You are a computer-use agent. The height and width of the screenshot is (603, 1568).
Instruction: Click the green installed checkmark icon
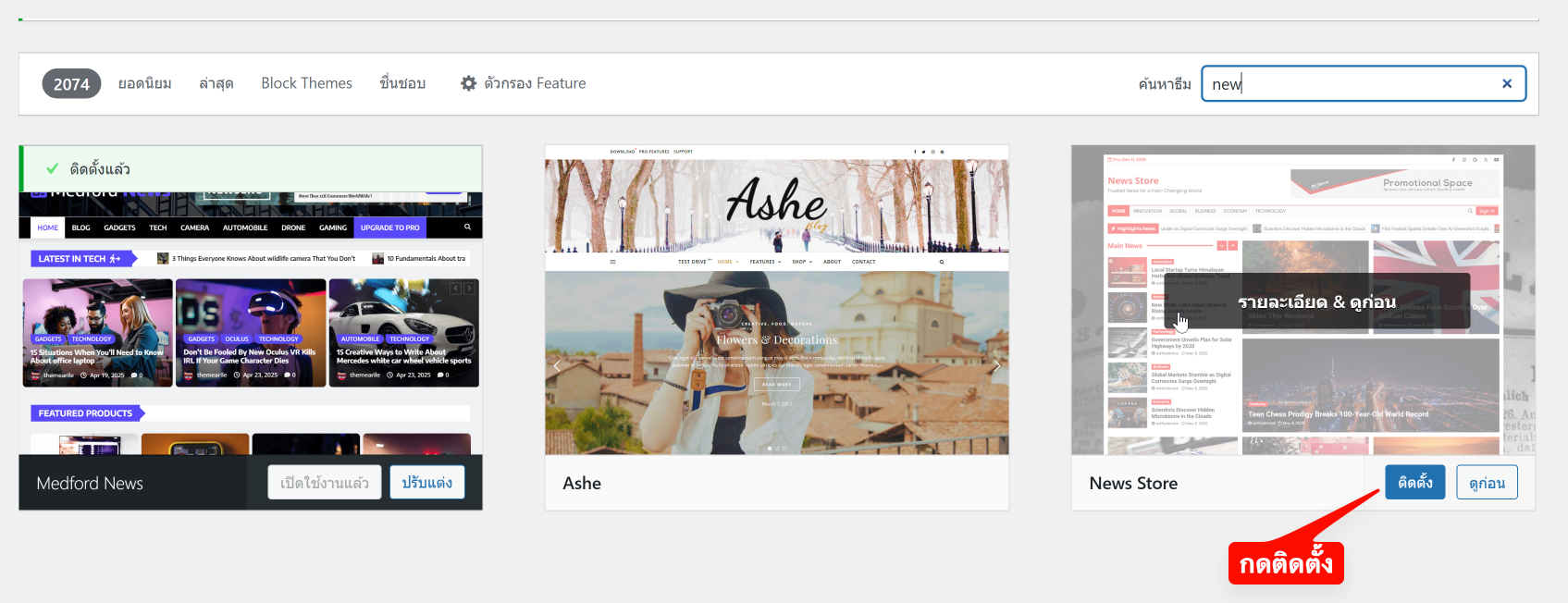53,168
